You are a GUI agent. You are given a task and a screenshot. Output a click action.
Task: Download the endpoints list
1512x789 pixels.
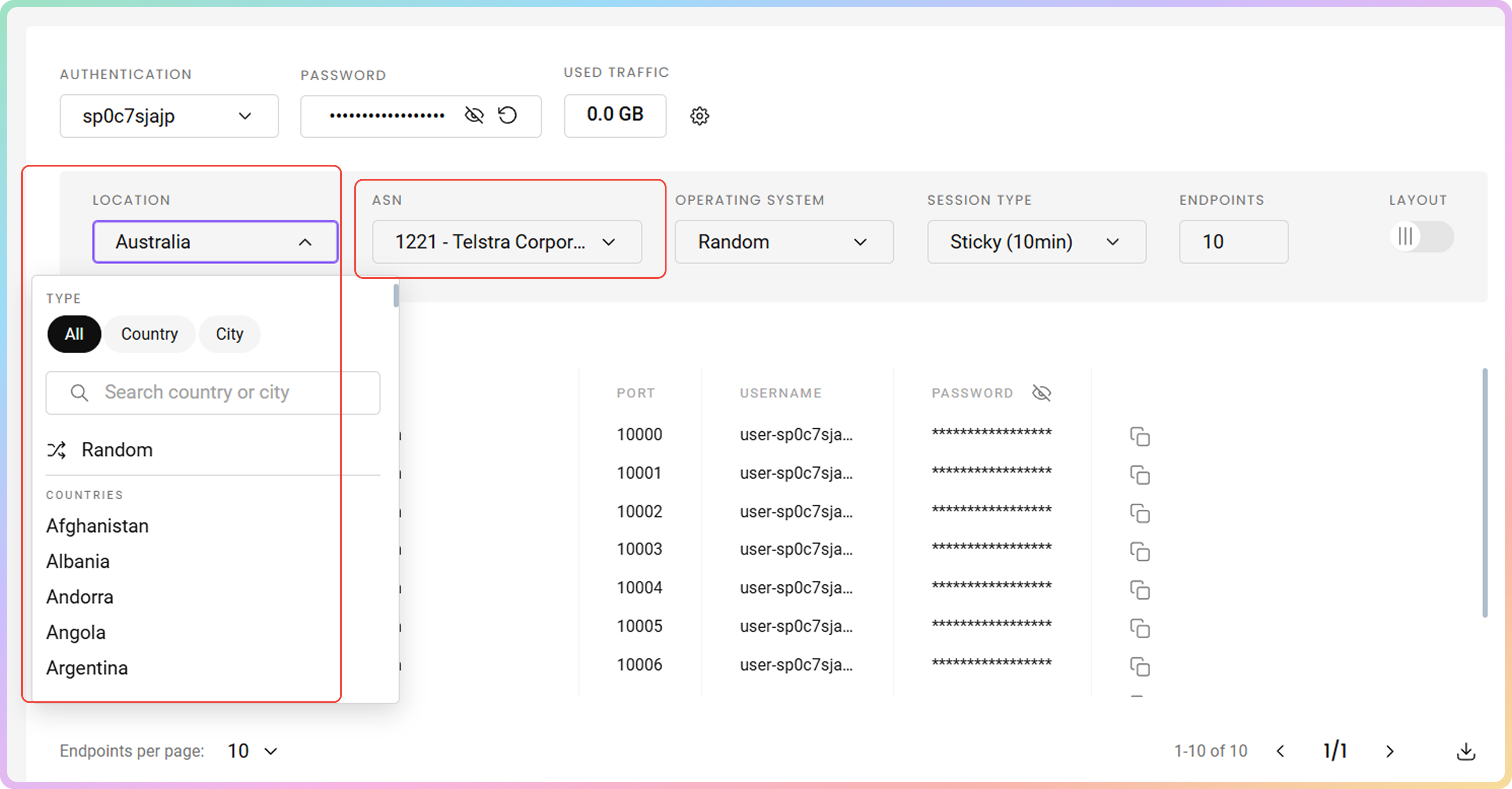tap(1466, 751)
